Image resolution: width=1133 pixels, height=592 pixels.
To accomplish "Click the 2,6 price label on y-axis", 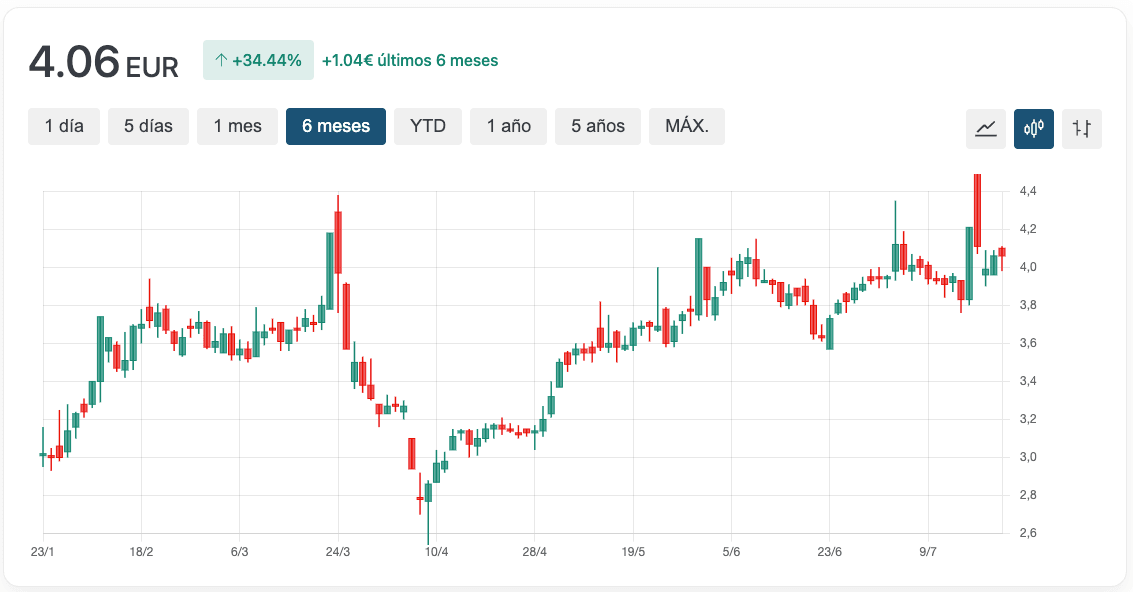I will coord(1027,533).
